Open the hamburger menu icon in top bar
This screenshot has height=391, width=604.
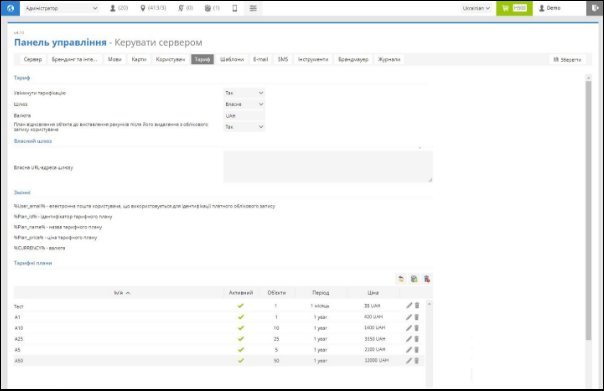pyautogui.click(x=253, y=8)
